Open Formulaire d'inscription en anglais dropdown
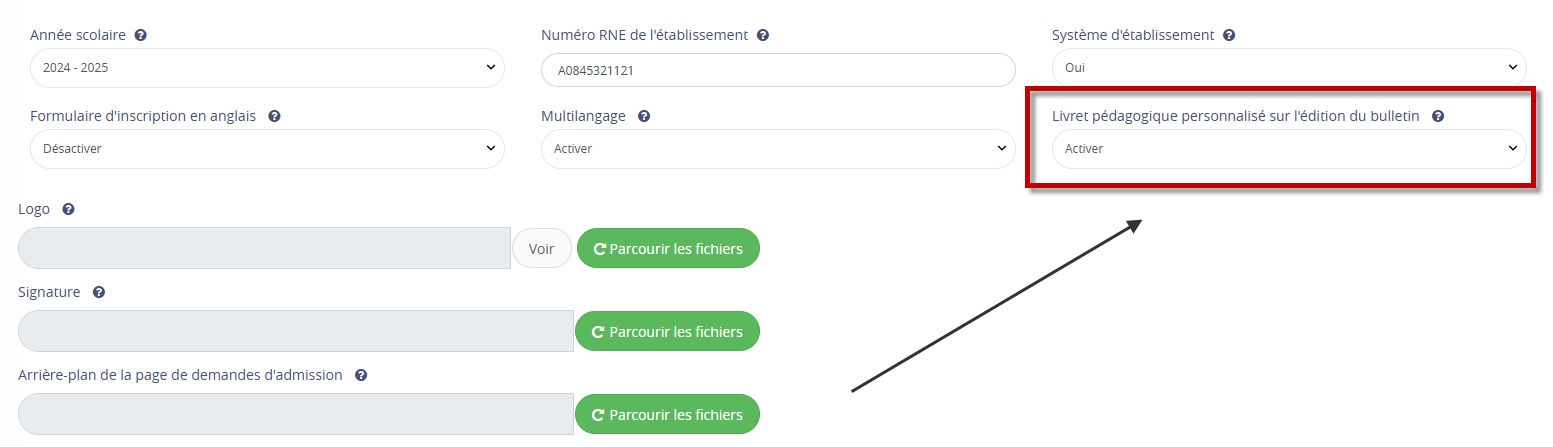 point(267,149)
